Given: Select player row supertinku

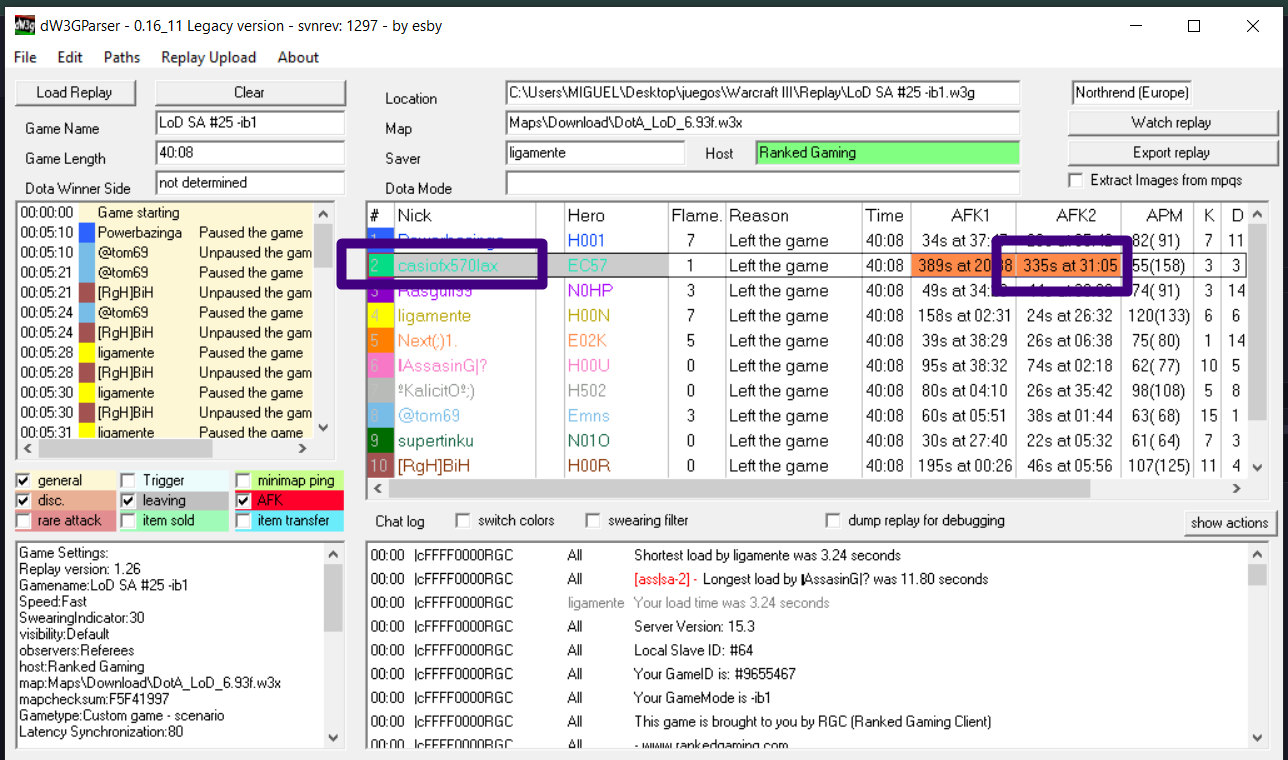Looking at the screenshot, I should (x=806, y=441).
